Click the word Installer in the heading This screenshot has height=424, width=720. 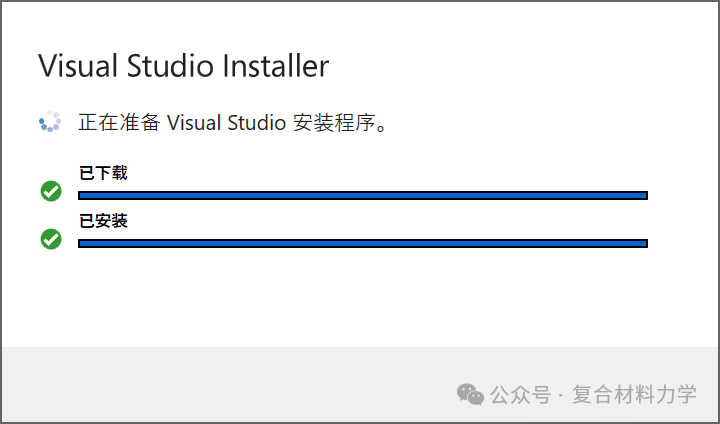276,66
